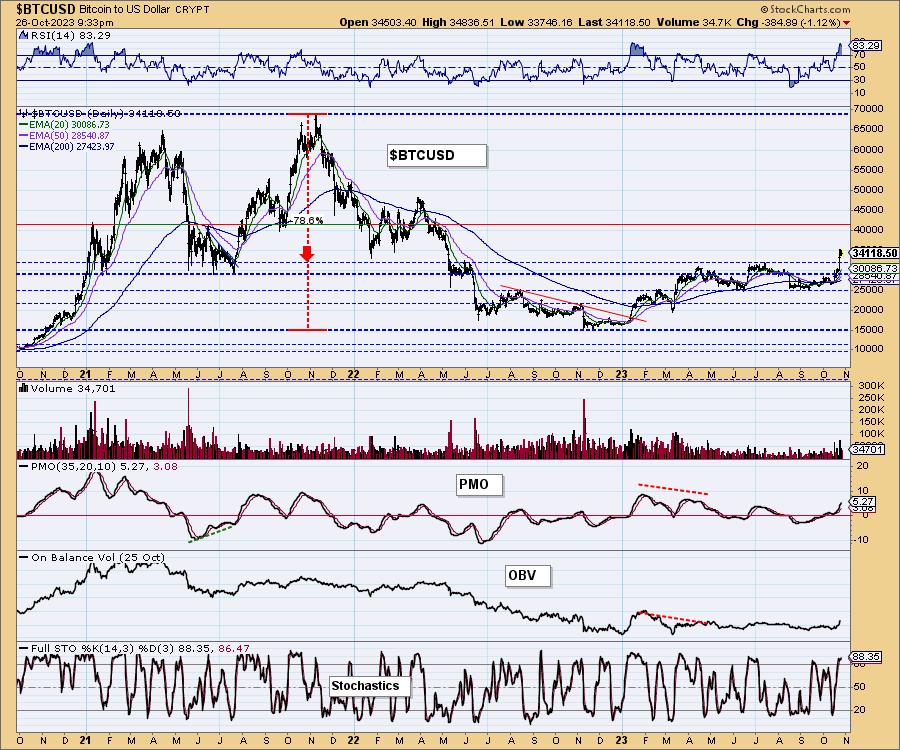The image size is (900, 750).
Task: Click the red downward arrow on the price chart
Action: [x=307, y=254]
